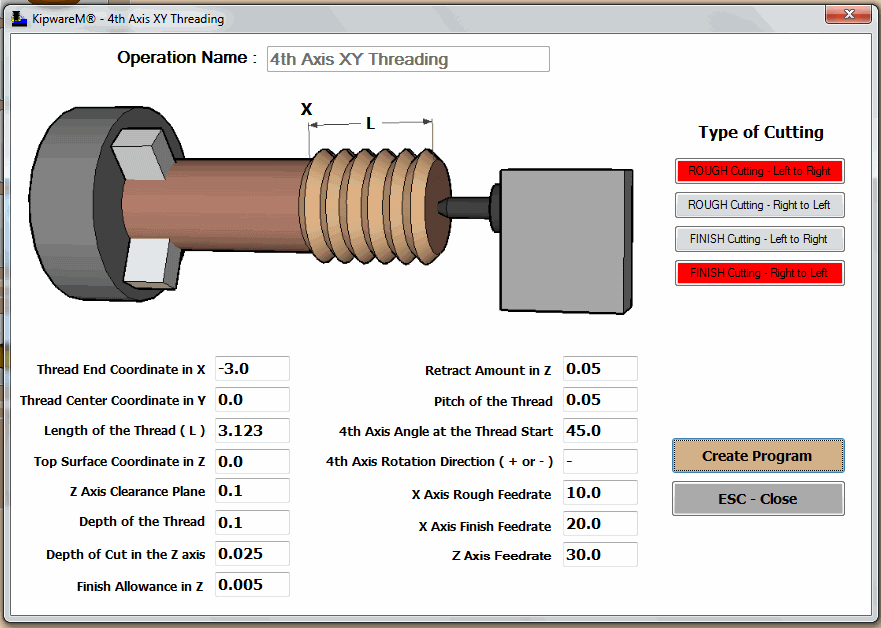This screenshot has height=628, width=881.
Task: Select ROUGH Cutting - Right to Left
Action: [x=758, y=205]
